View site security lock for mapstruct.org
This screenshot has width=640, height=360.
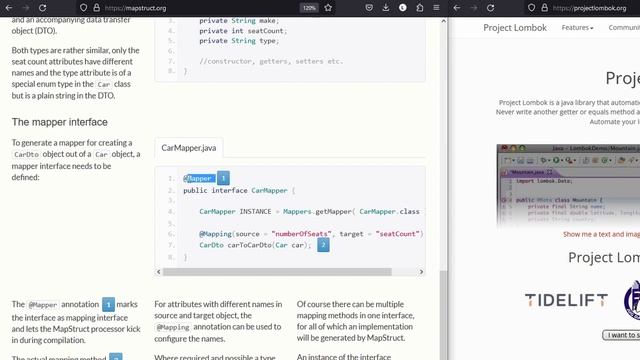[x=96, y=8]
